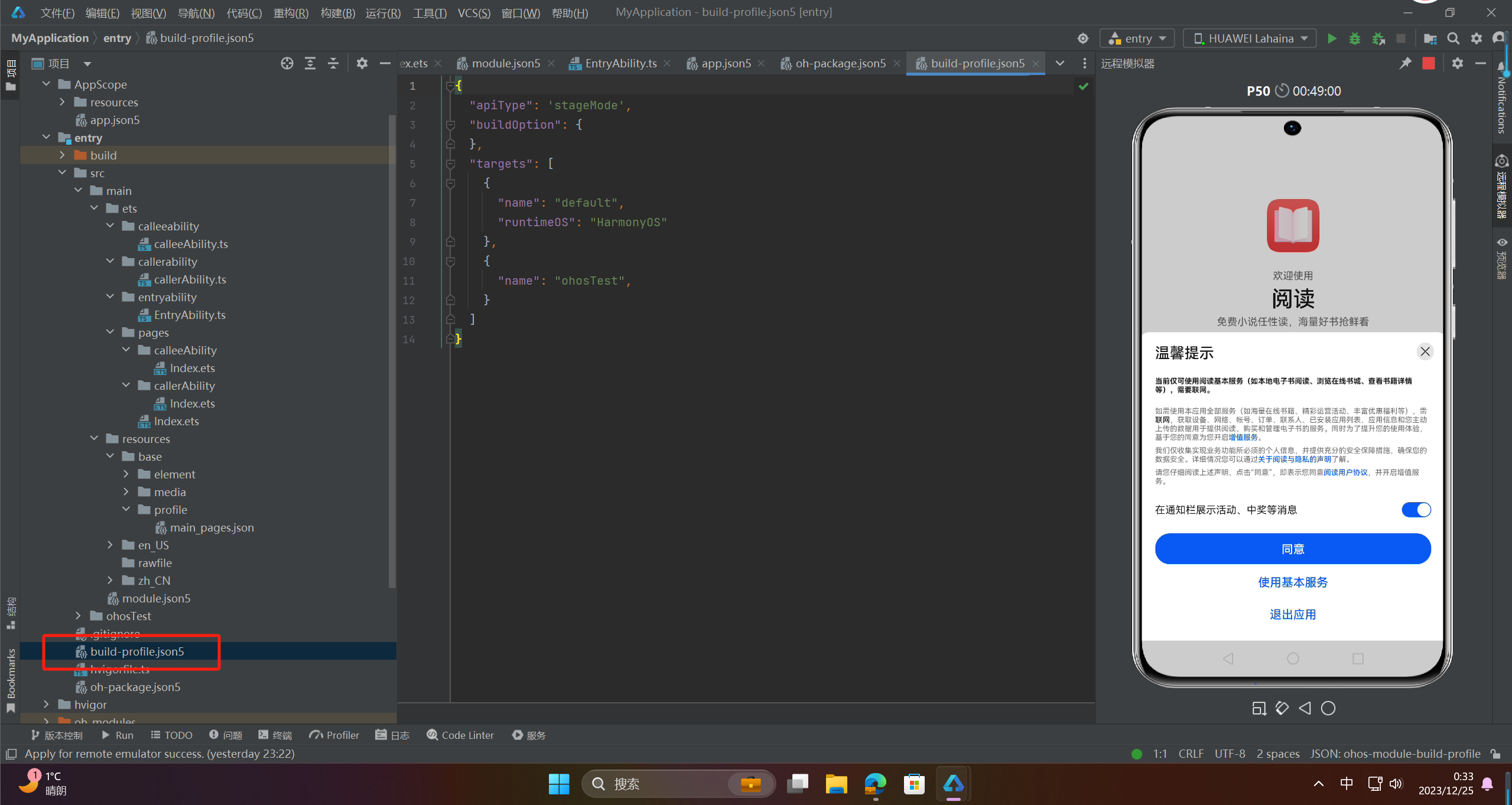Switch to the module.json5 tab

(x=506, y=63)
